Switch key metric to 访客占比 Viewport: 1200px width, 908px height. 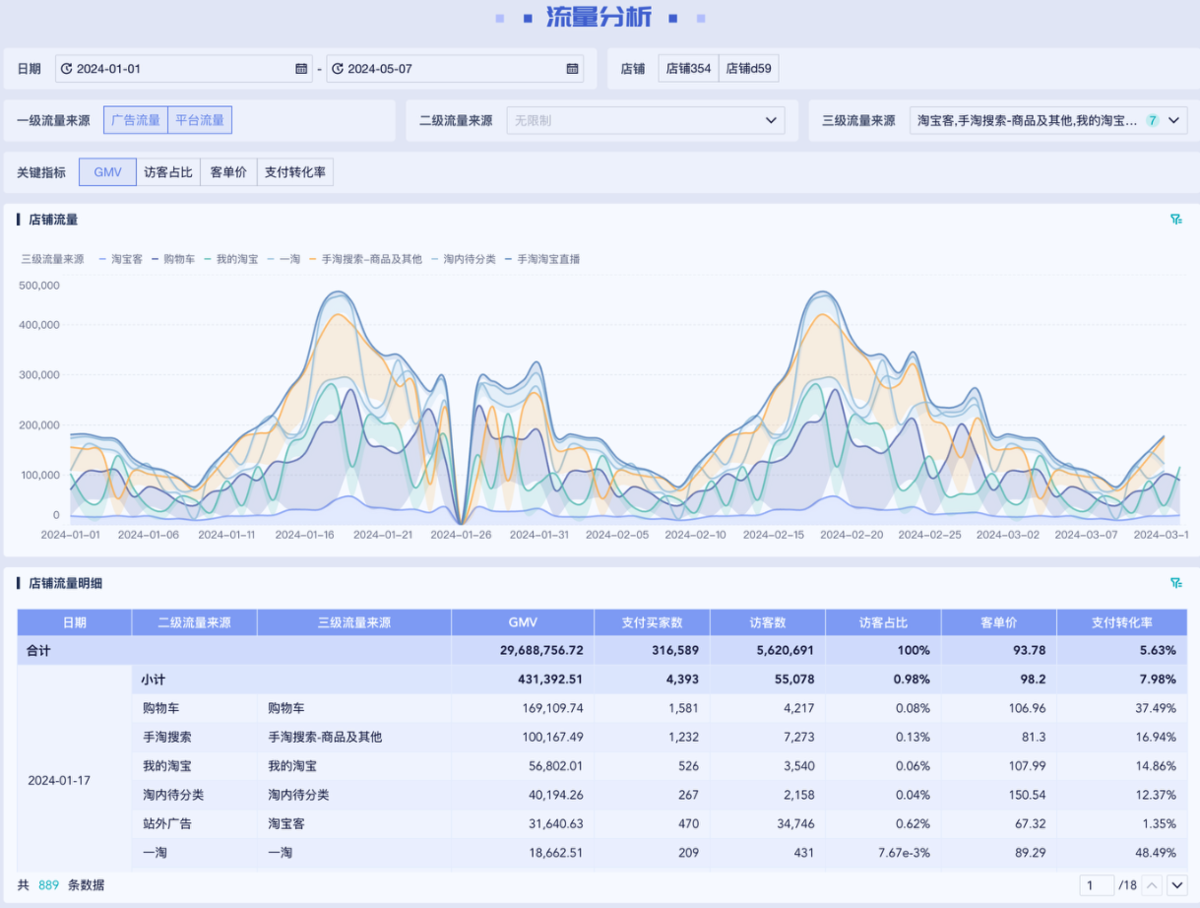[168, 172]
